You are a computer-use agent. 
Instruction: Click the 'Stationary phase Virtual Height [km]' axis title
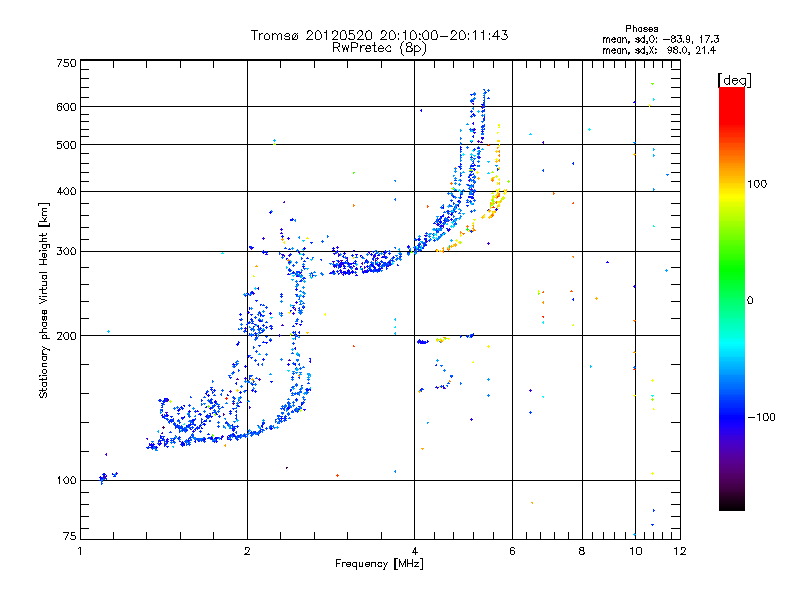pyautogui.click(x=44, y=300)
